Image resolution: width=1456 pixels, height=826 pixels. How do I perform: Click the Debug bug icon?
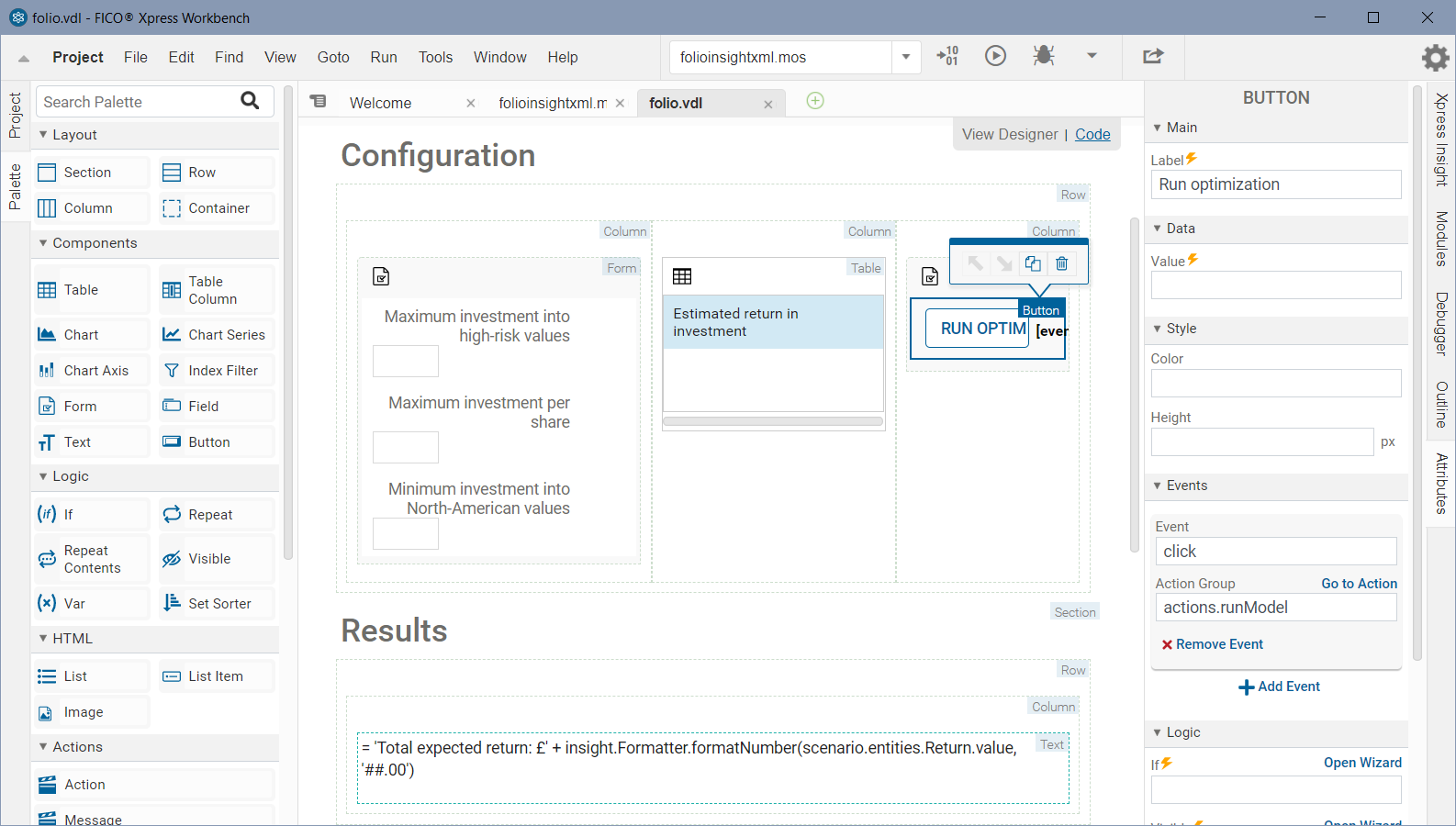click(x=1043, y=56)
